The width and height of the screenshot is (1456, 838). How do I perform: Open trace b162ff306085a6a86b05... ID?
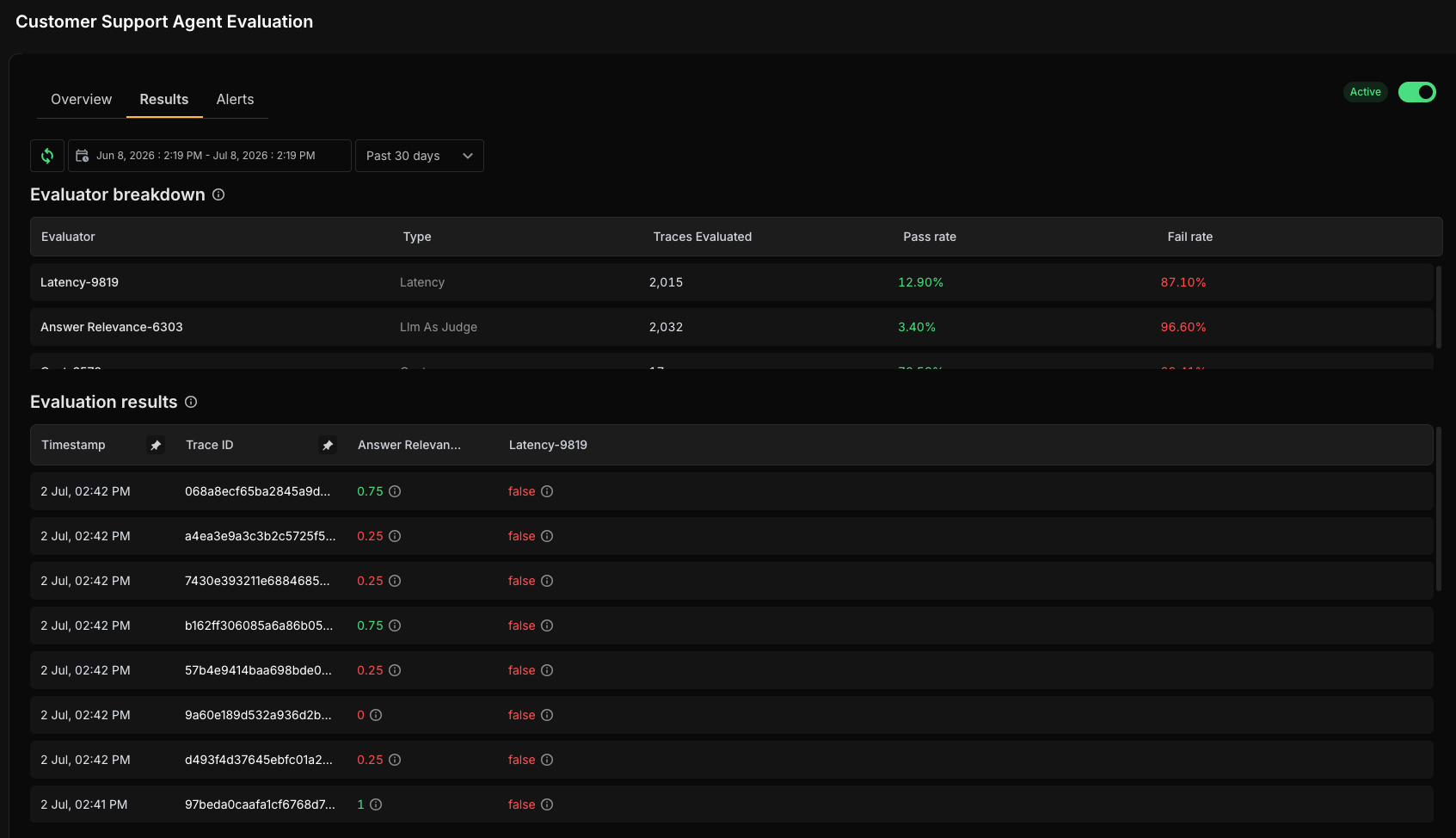pos(259,625)
